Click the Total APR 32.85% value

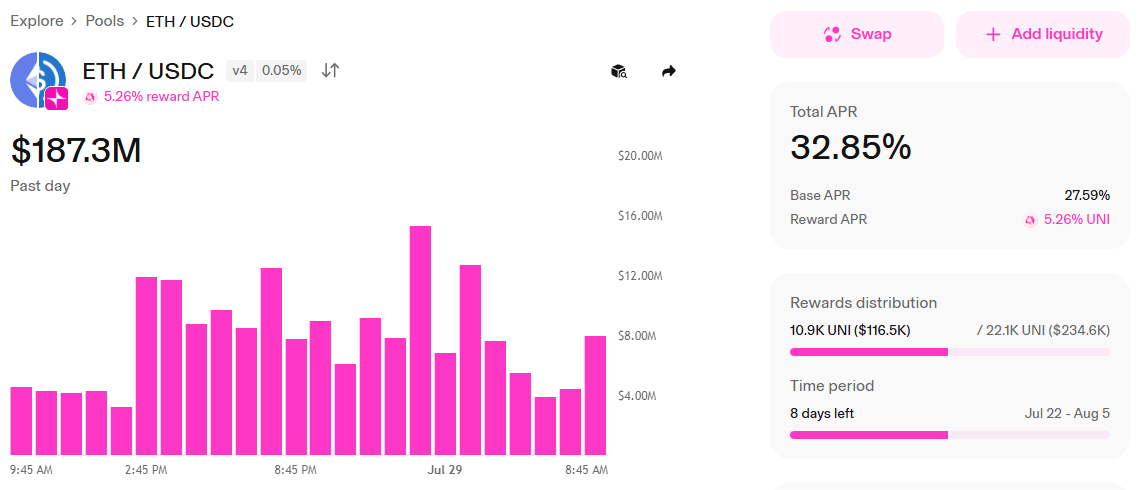coord(851,148)
